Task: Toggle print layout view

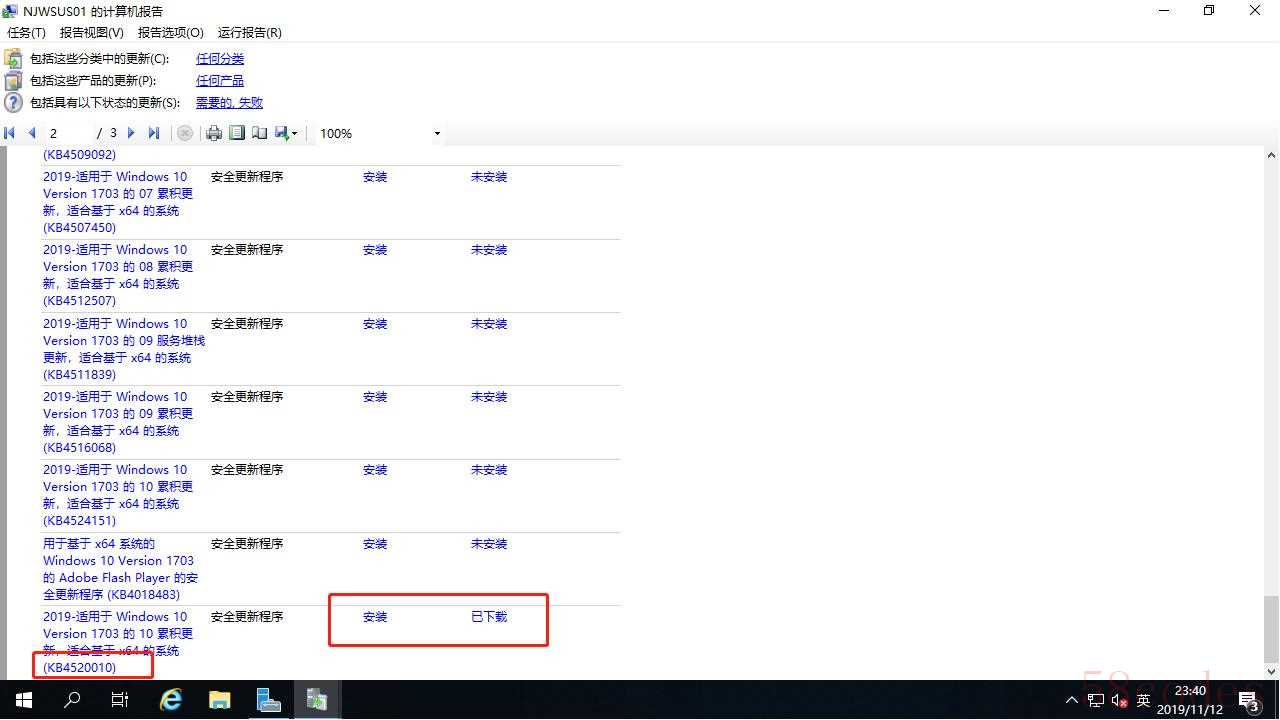Action: point(237,133)
